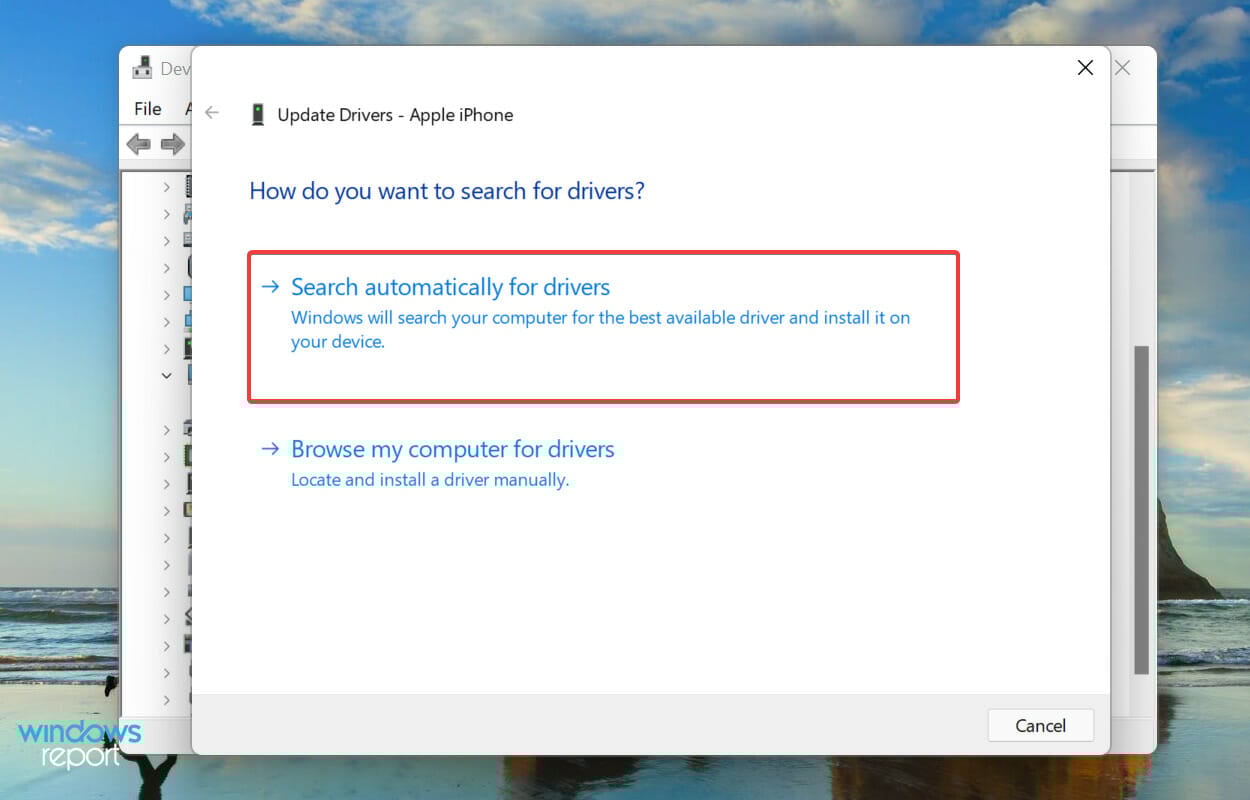Click the Apple iPhone device icon in header
Viewport: 1250px width, 800px height.
pos(258,114)
